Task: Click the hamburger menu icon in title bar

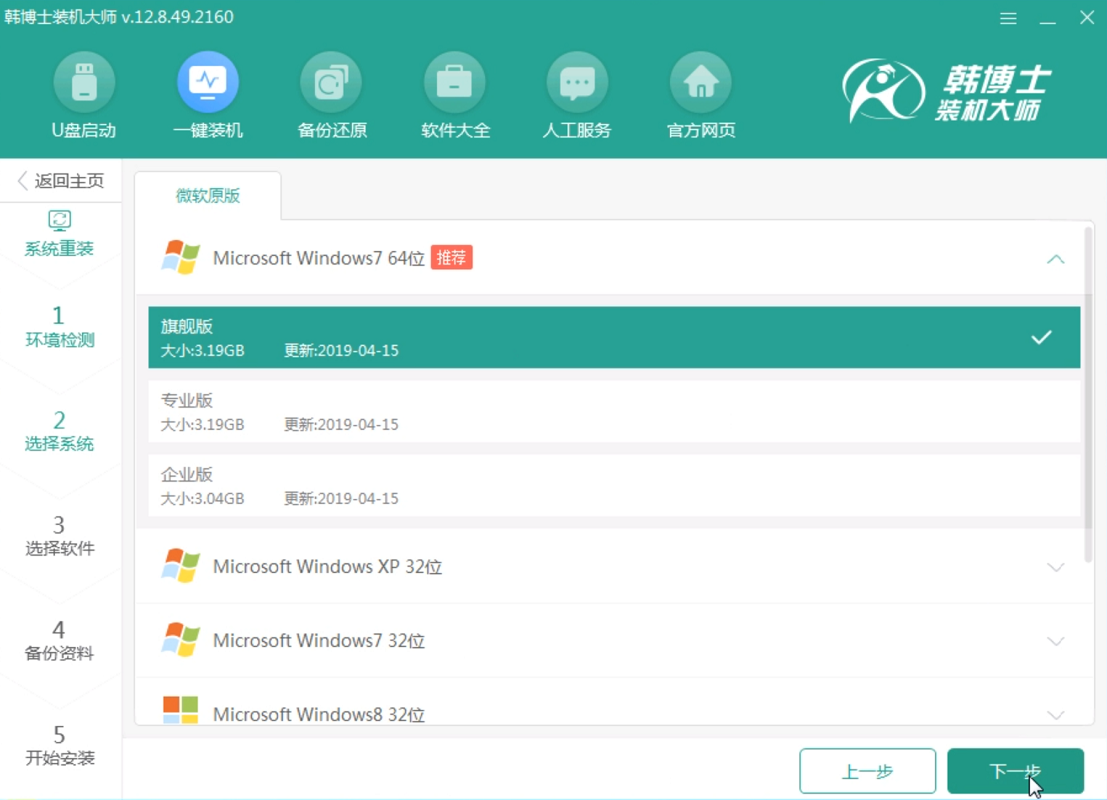Action: tap(1008, 18)
